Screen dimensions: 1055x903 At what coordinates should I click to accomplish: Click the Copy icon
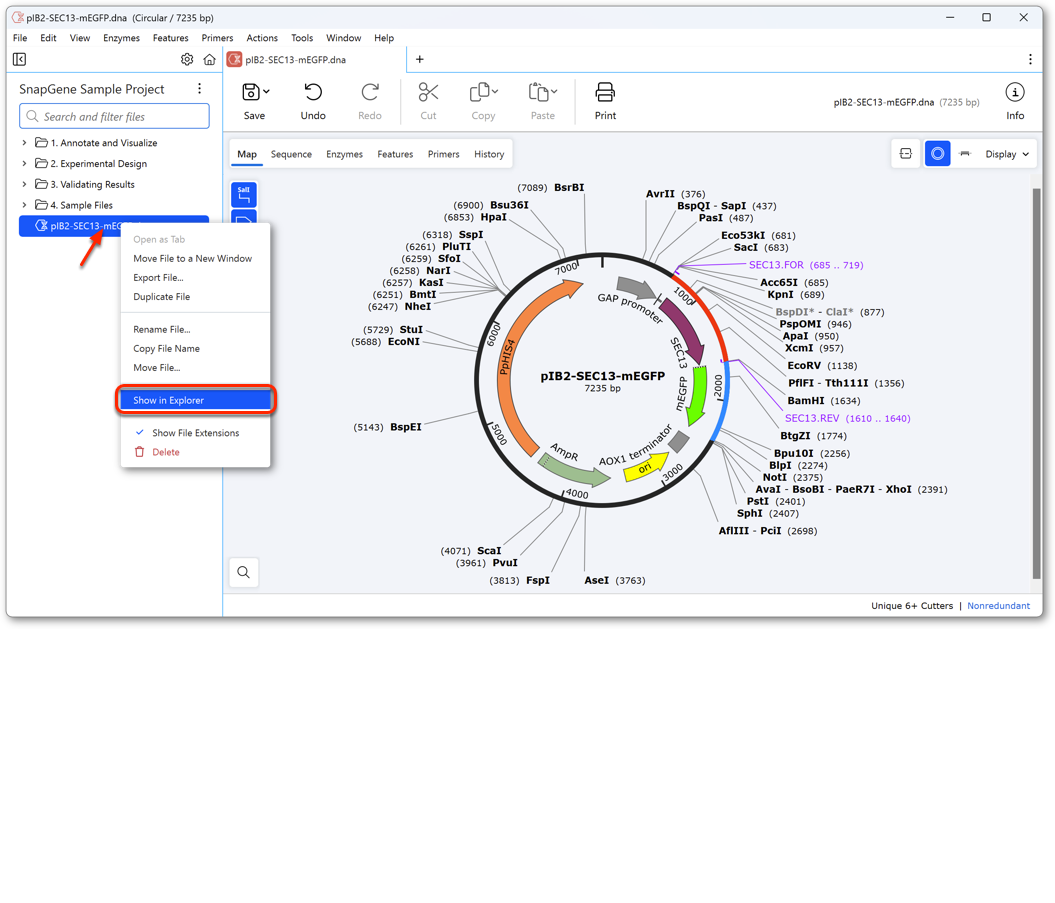480,92
